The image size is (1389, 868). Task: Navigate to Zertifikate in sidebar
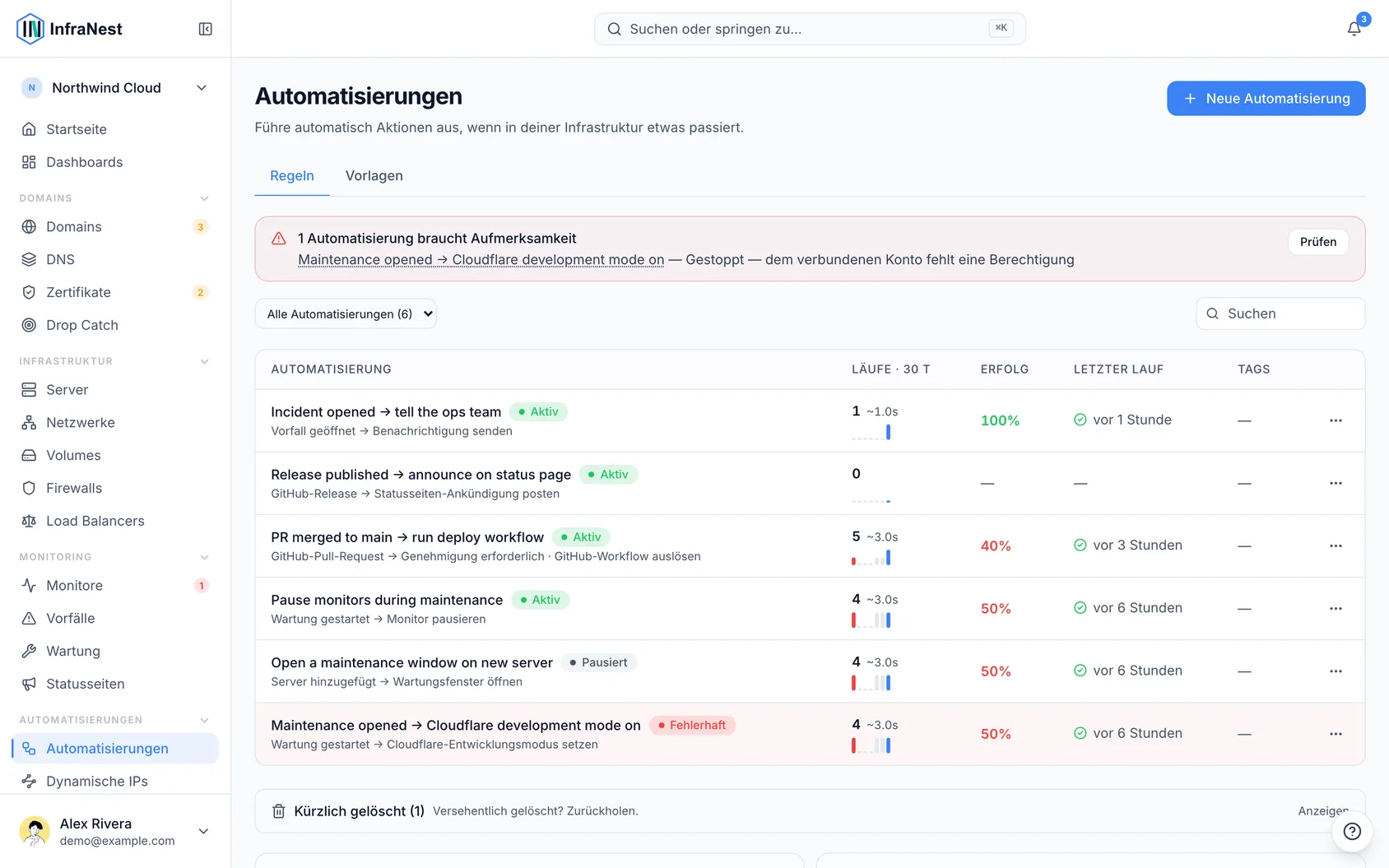[115, 292]
